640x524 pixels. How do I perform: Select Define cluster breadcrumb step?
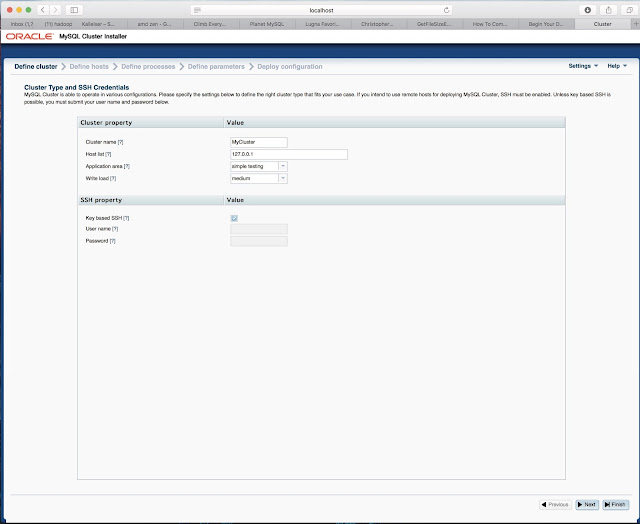pos(36,67)
